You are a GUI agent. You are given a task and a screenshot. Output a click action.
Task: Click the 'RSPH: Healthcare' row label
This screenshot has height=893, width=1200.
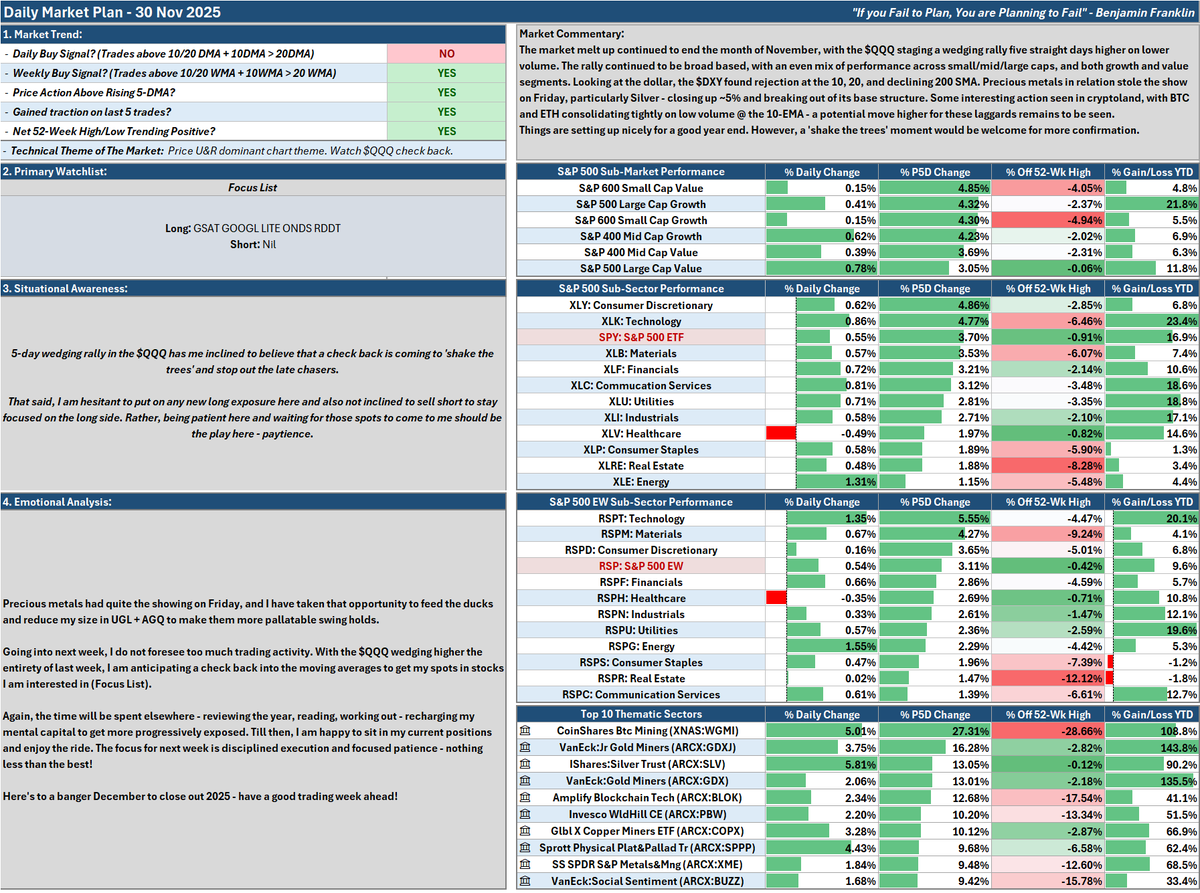pos(641,598)
